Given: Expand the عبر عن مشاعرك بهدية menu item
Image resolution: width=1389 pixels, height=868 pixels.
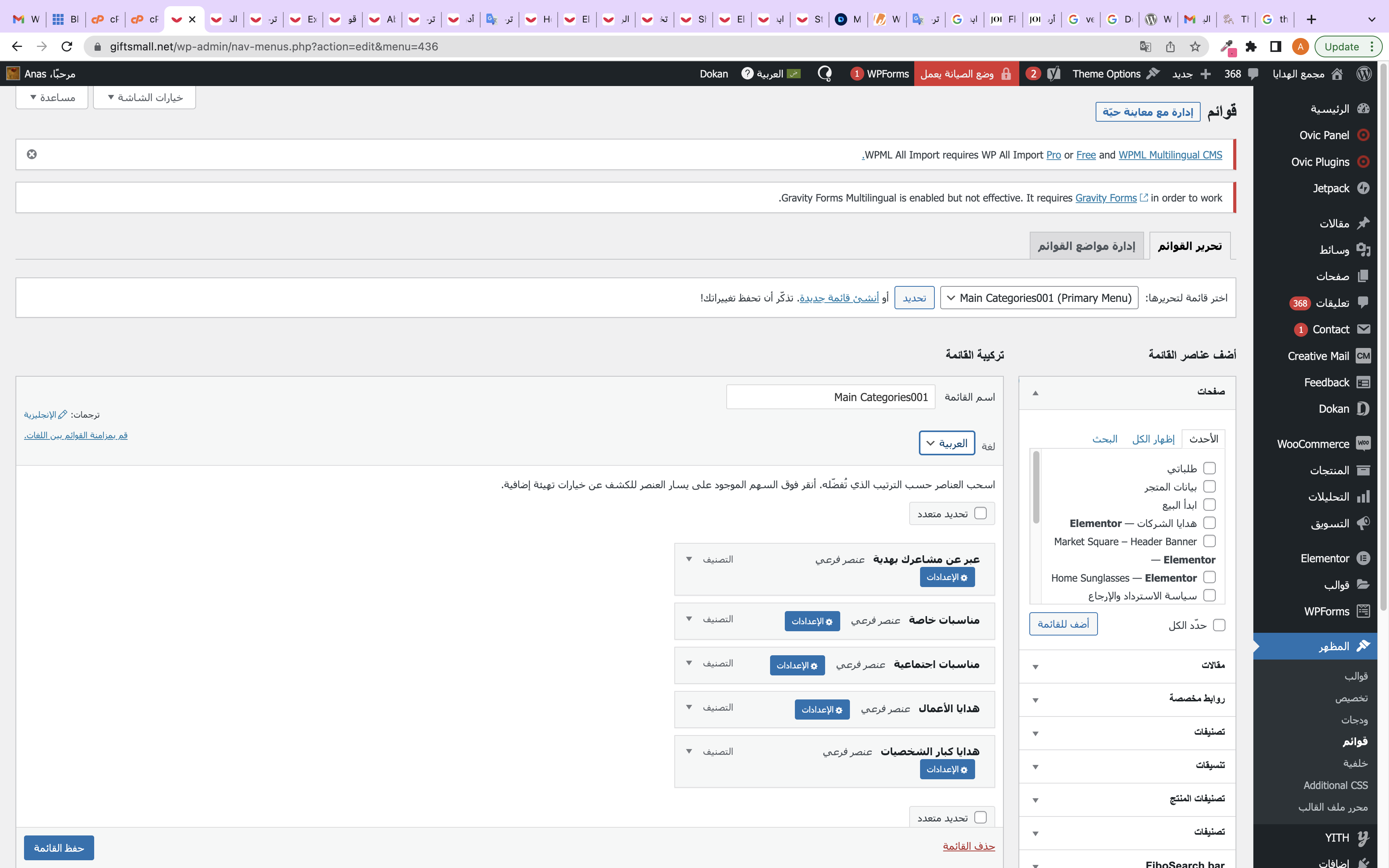Looking at the screenshot, I should click(x=689, y=559).
